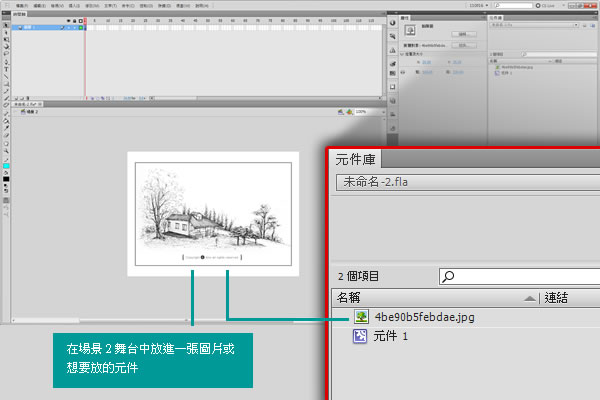Select the Paint Bucket tool
The image size is (600, 400).
[x=6, y=121]
